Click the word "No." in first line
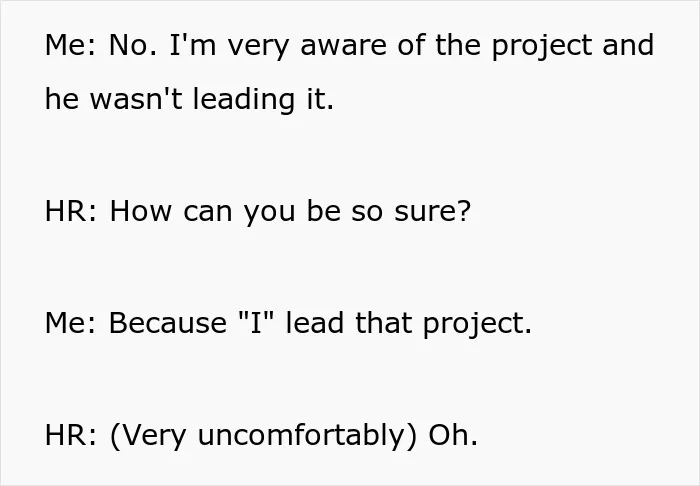 click(x=133, y=45)
